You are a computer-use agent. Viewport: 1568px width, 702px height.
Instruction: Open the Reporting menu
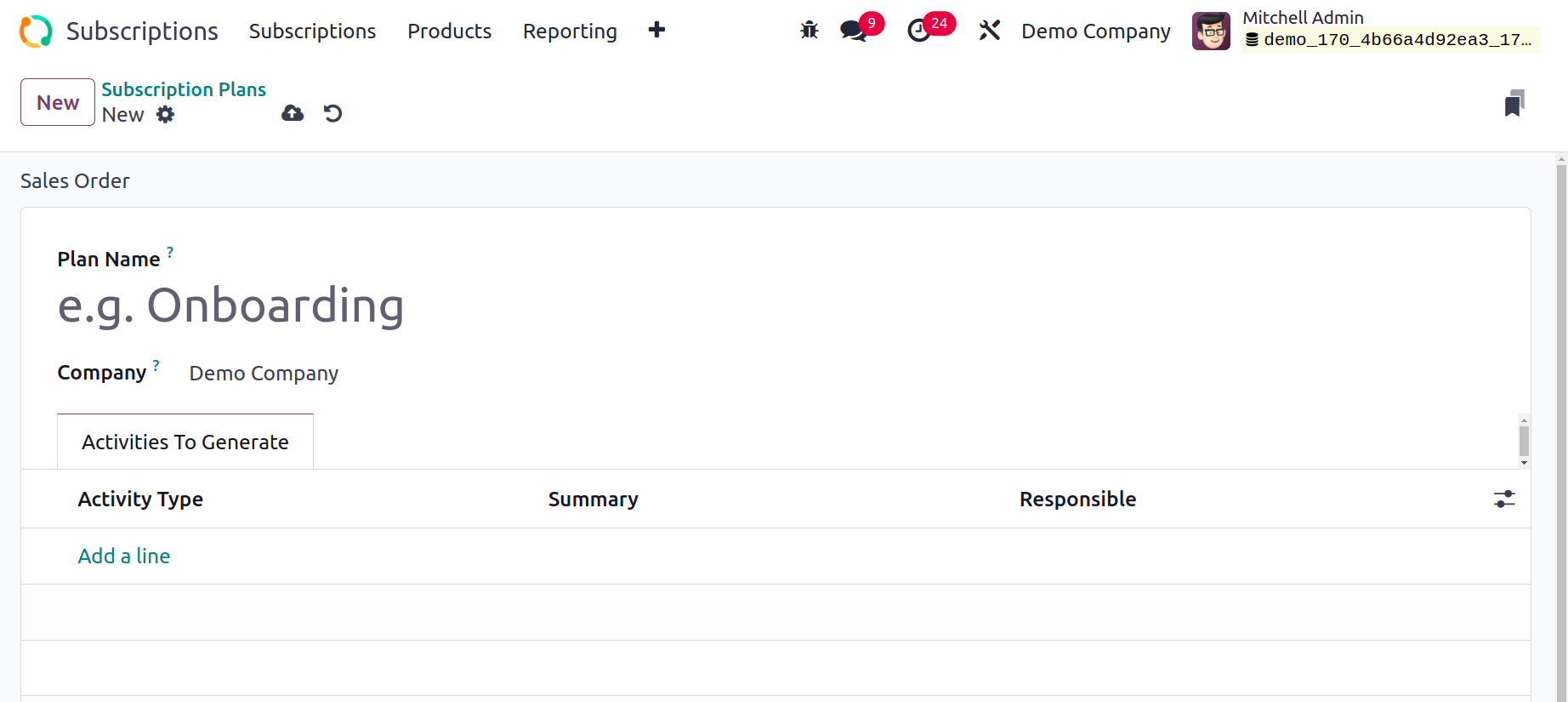570,31
